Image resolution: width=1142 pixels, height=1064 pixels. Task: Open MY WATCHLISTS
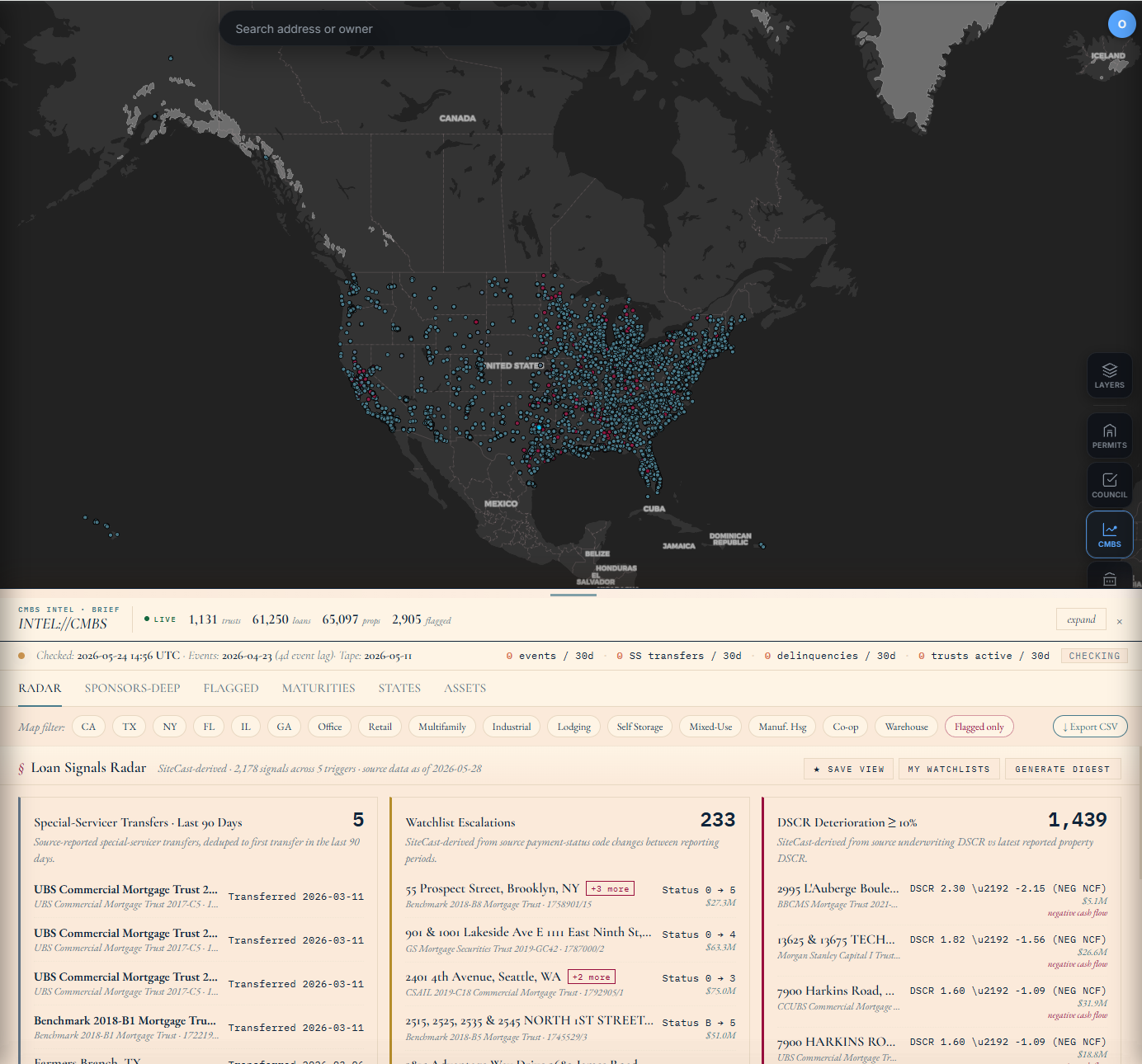(x=949, y=769)
